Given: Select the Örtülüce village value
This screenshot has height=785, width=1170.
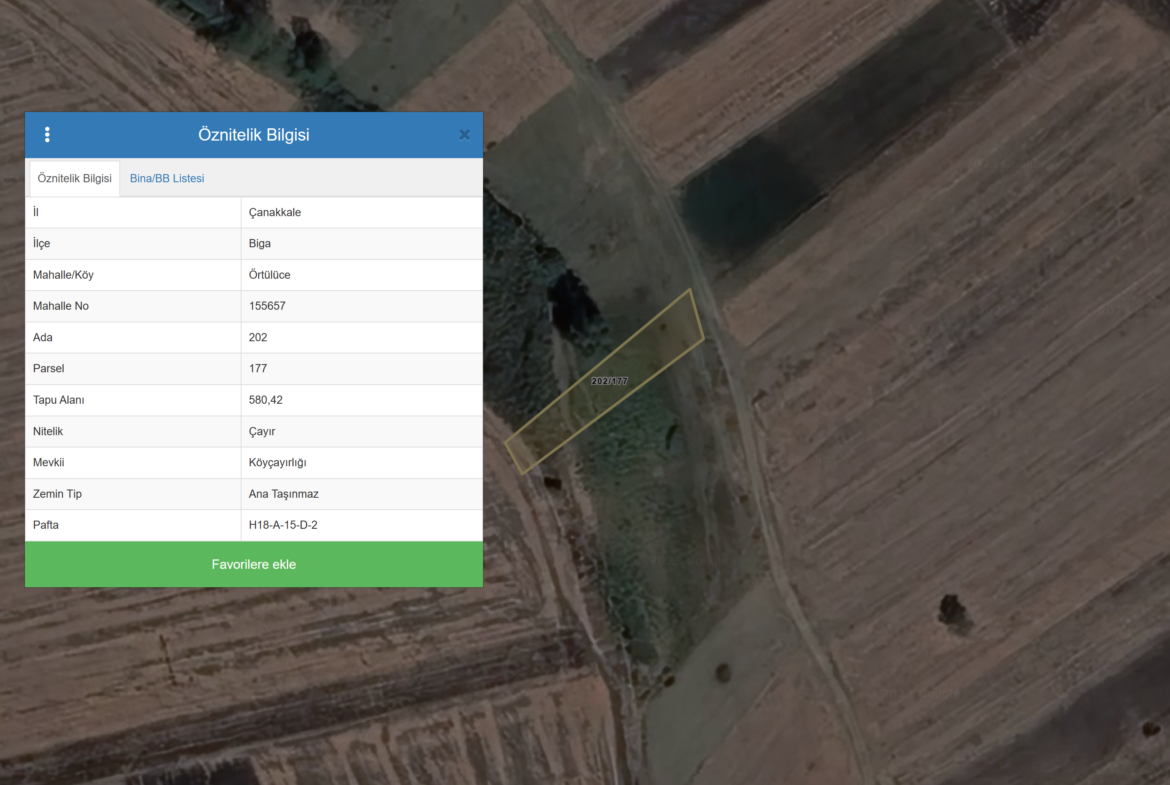Looking at the screenshot, I should pyautogui.click(x=270, y=275).
